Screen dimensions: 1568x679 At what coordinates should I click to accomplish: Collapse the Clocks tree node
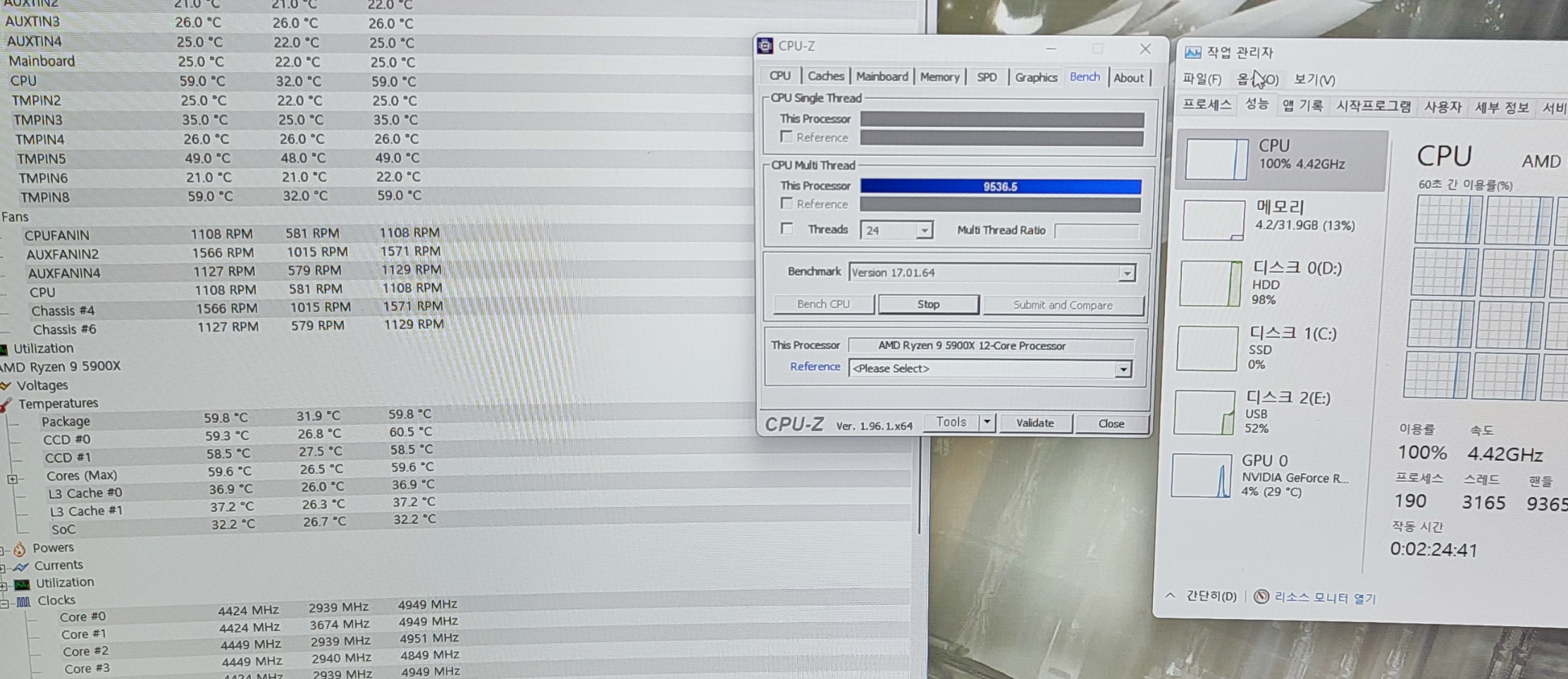4,604
